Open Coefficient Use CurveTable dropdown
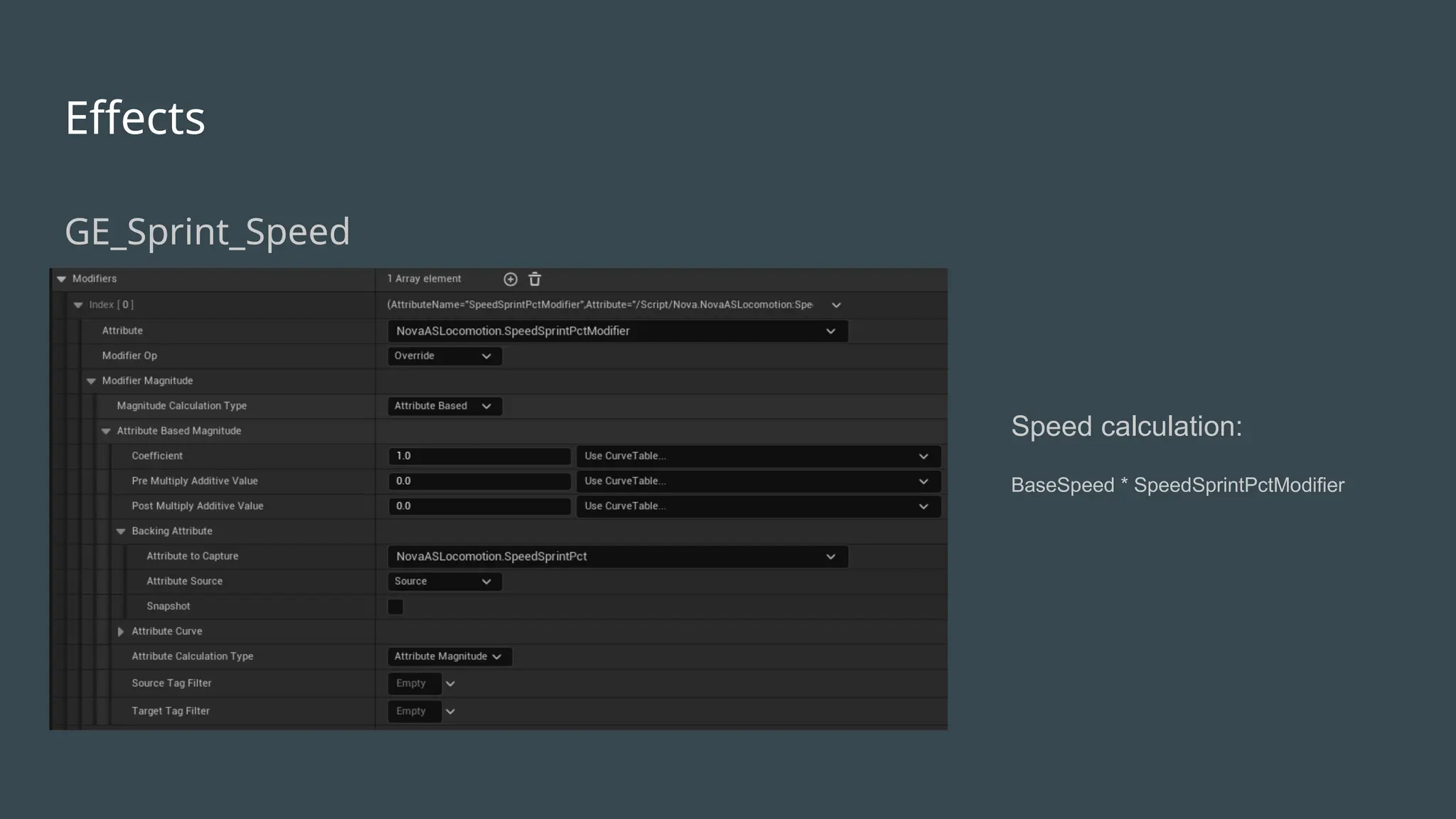The image size is (1456, 819). [758, 456]
